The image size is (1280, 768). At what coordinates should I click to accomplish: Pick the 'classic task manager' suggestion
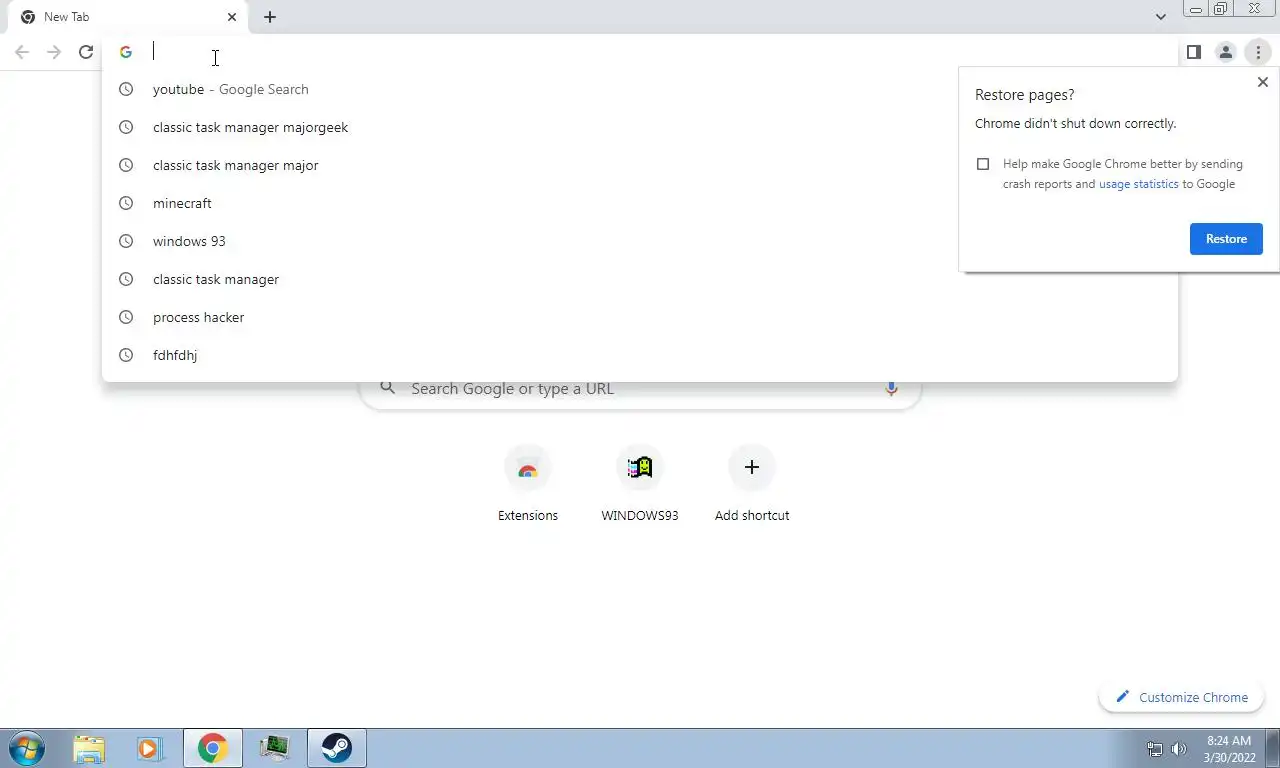click(640, 279)
